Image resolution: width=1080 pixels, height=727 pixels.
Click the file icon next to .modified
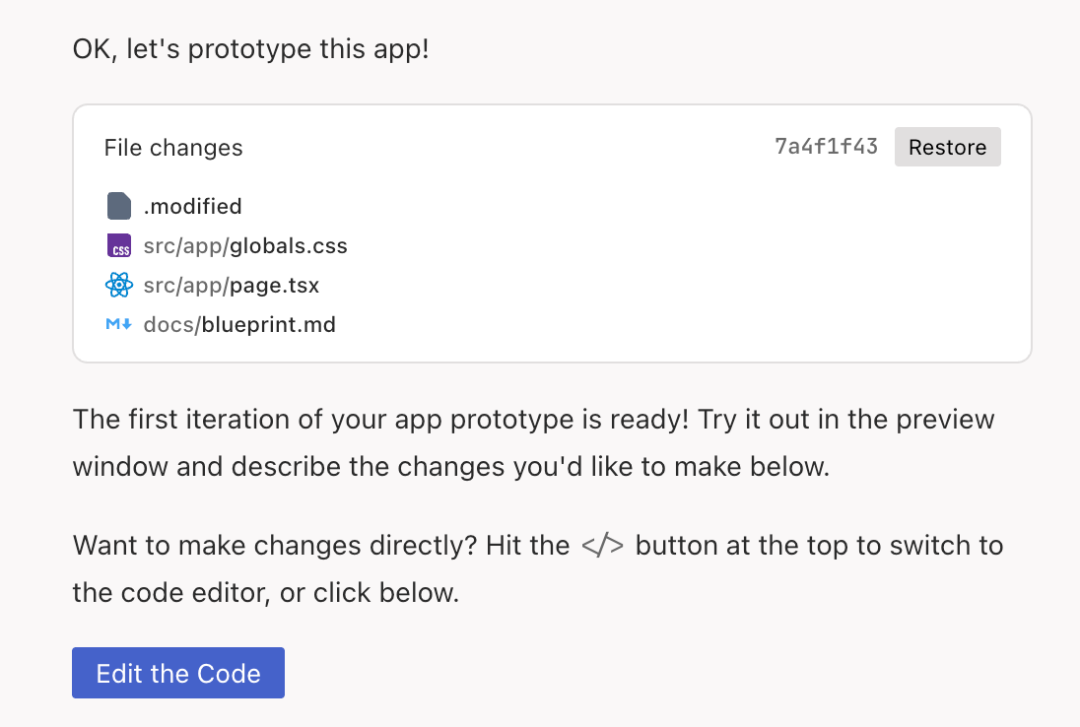[x=117, y=206]
